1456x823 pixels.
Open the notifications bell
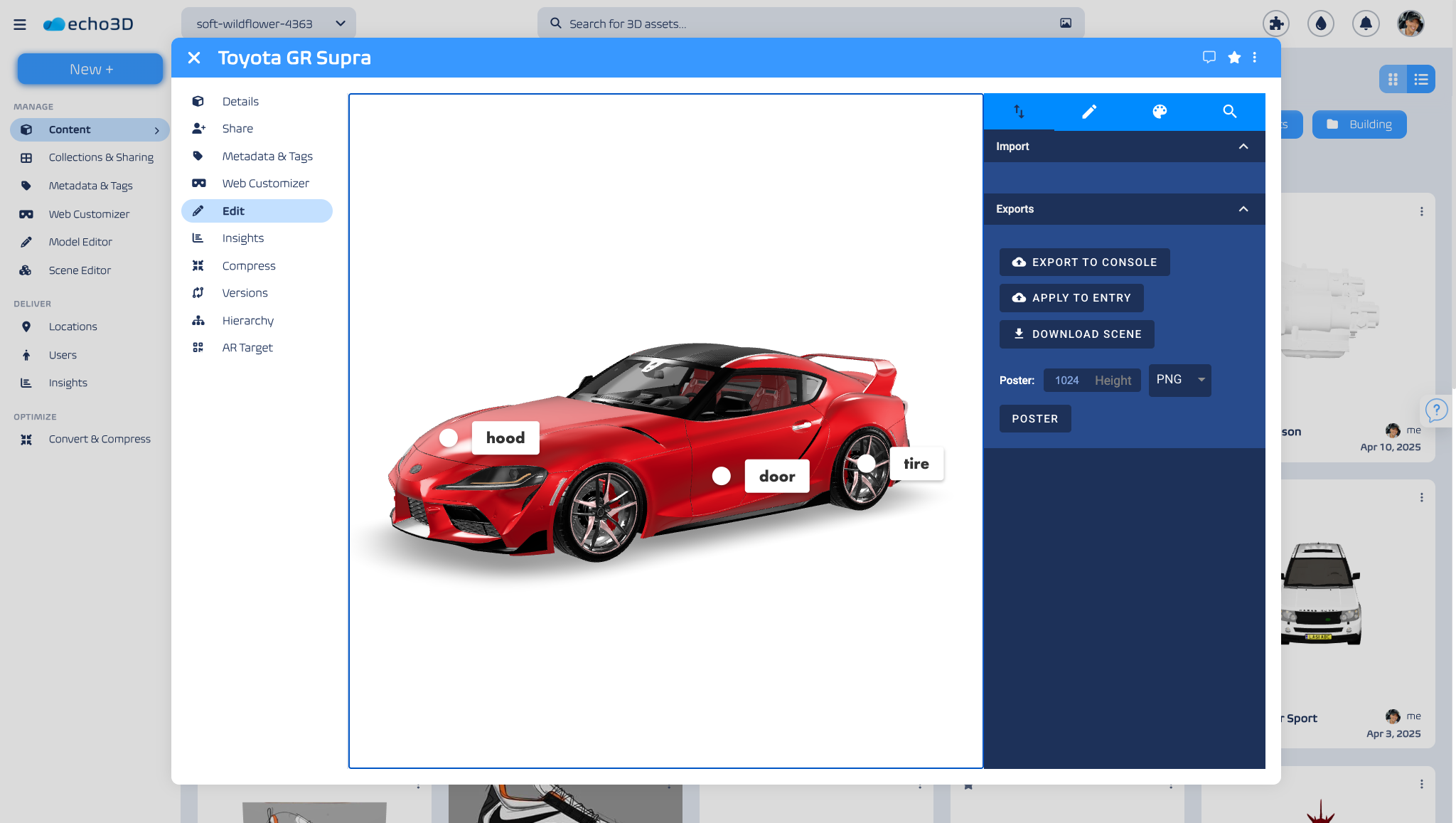point(1366,23)
